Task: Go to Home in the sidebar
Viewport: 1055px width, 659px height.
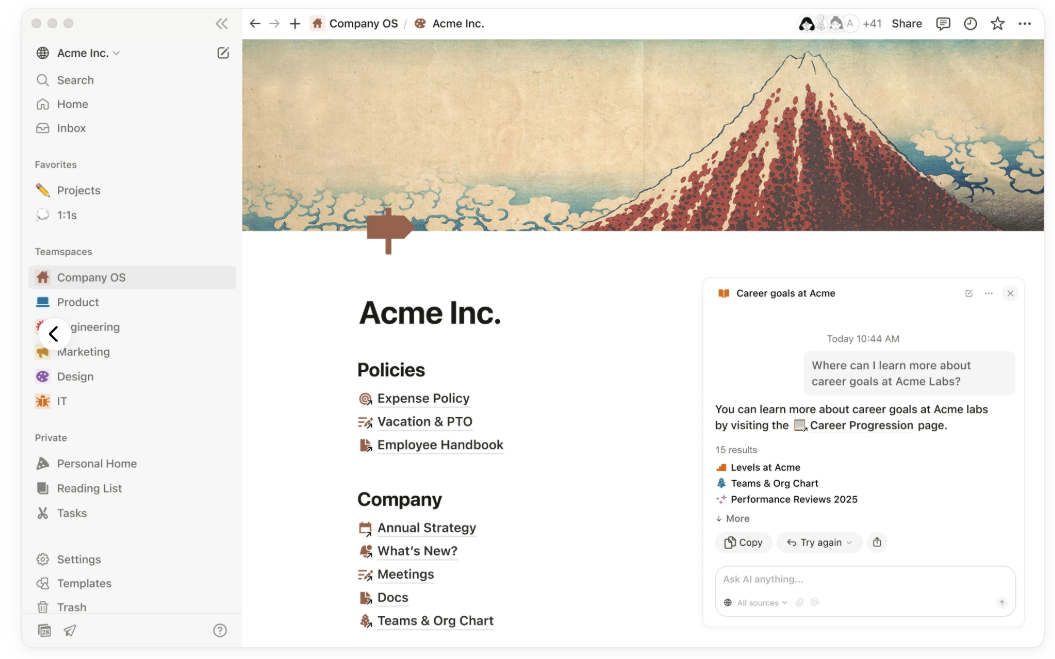Action: click(132, 104)
